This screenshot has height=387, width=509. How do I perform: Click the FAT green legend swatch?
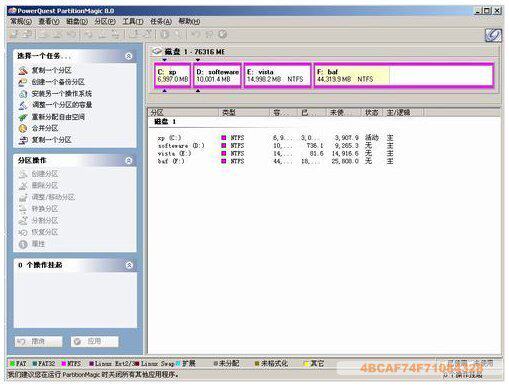coord(12,363)
